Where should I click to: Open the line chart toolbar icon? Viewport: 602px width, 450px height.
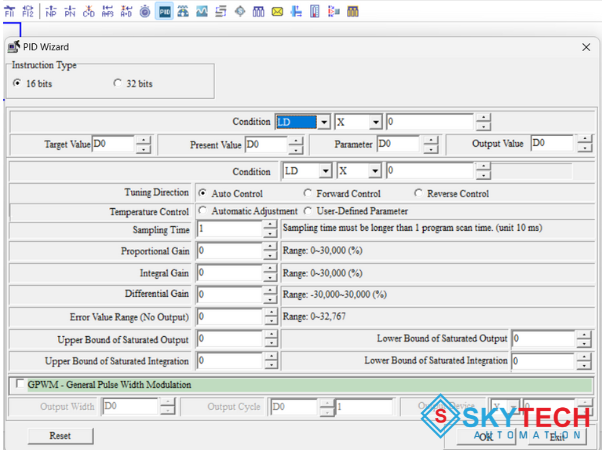(202, 12)
